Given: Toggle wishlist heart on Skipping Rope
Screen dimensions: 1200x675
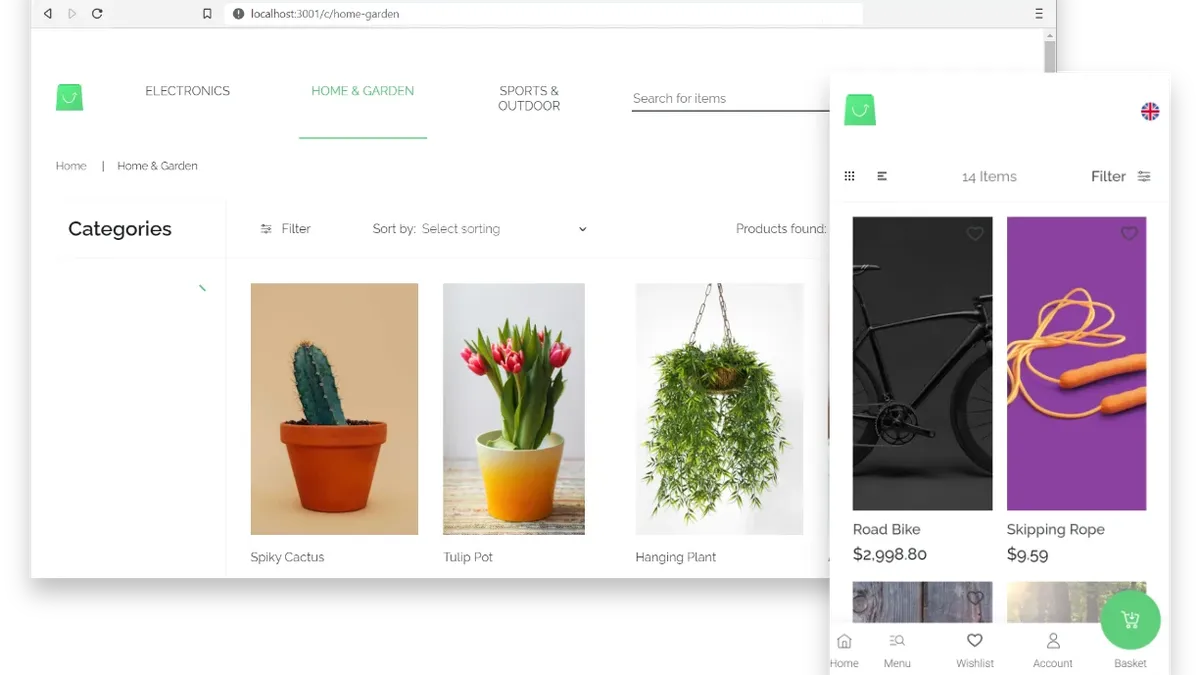Looking at the screenshot, I should [x=1129, y=234].
